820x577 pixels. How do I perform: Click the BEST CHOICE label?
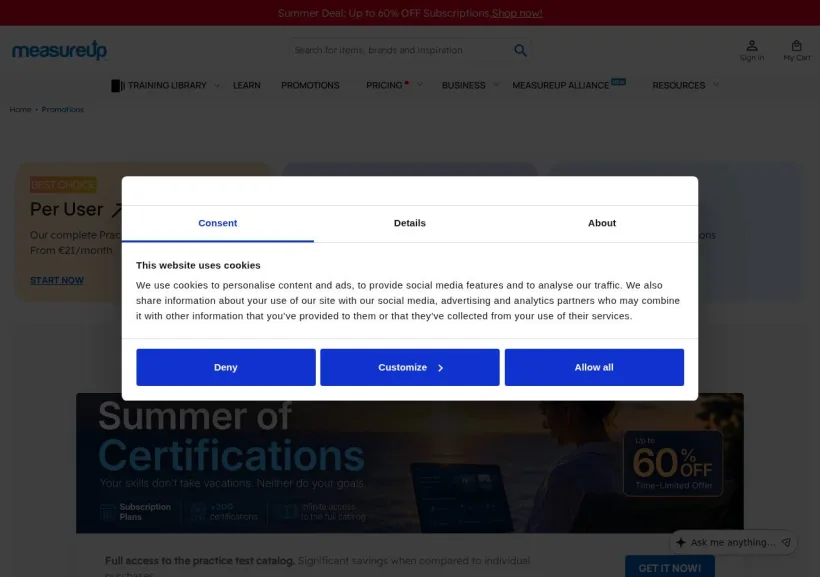(x=63, y=185)
